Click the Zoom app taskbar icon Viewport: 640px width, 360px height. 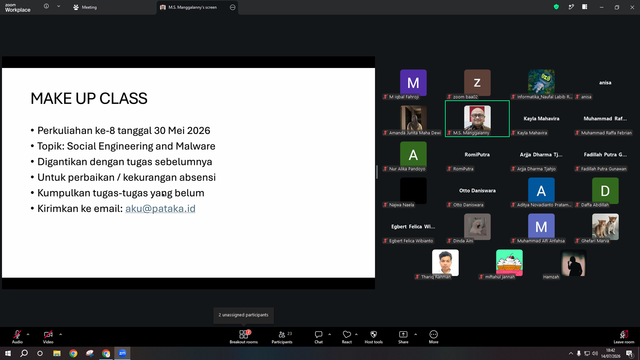pyautogui.click(x=122, y=353)
